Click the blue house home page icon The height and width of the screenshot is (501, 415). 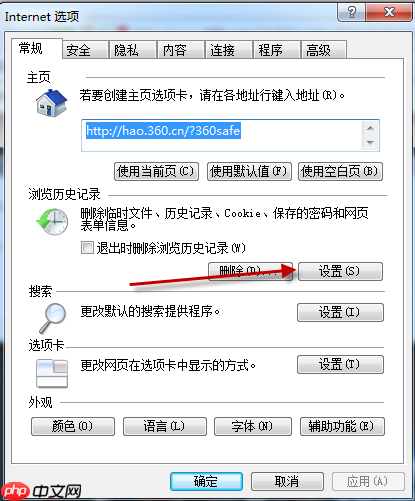(52, 103)
